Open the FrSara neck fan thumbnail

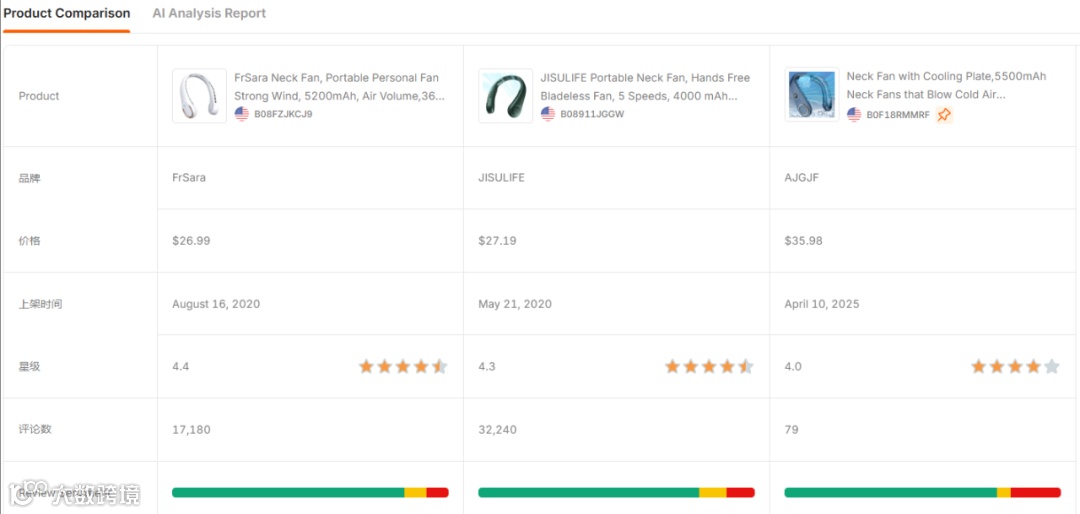pyautogui.click(x=199, y=96)
